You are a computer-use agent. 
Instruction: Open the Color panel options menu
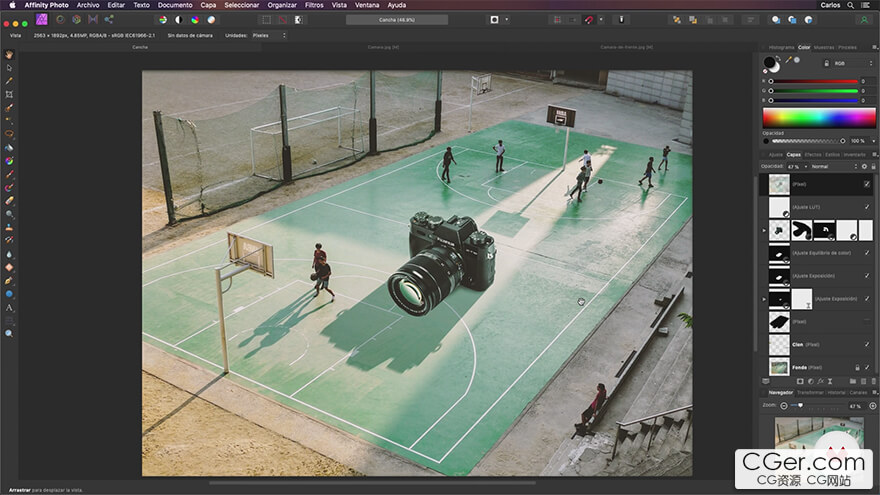[x=874, y=47]
